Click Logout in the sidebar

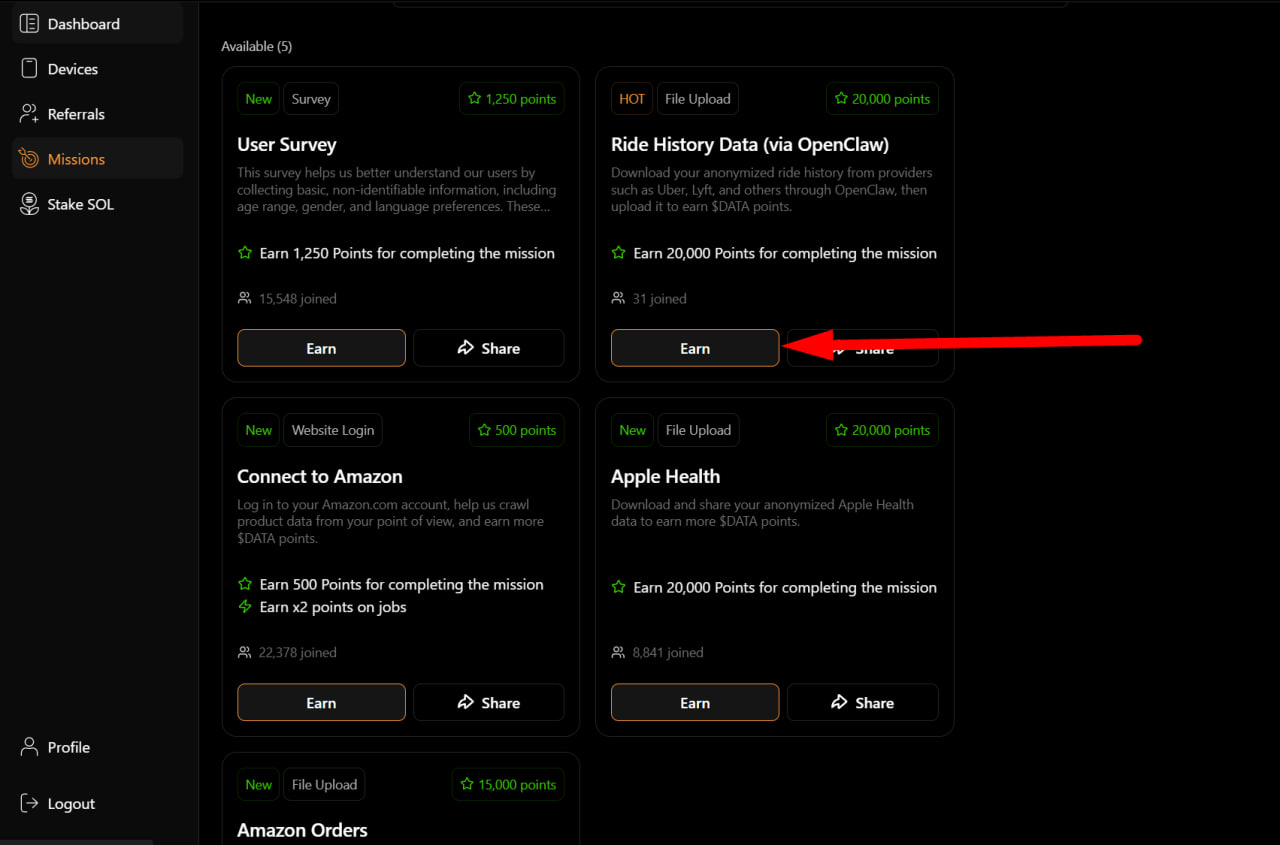pos(97,803)
